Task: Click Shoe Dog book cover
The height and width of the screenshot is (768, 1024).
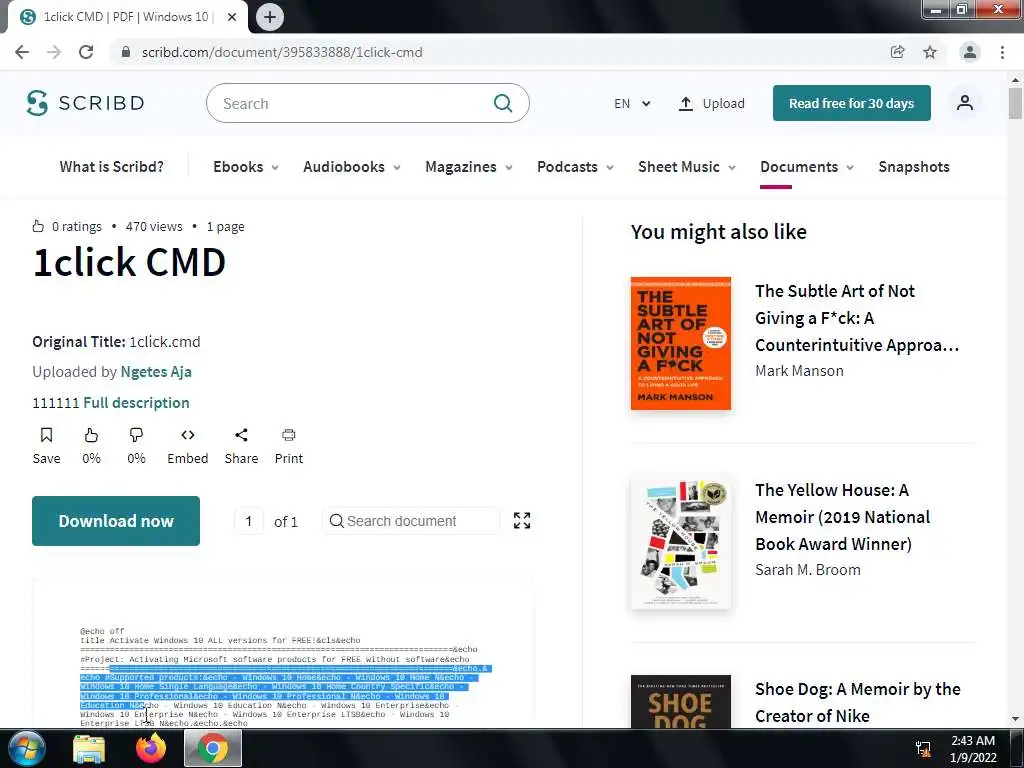Action: coord(680,701)
